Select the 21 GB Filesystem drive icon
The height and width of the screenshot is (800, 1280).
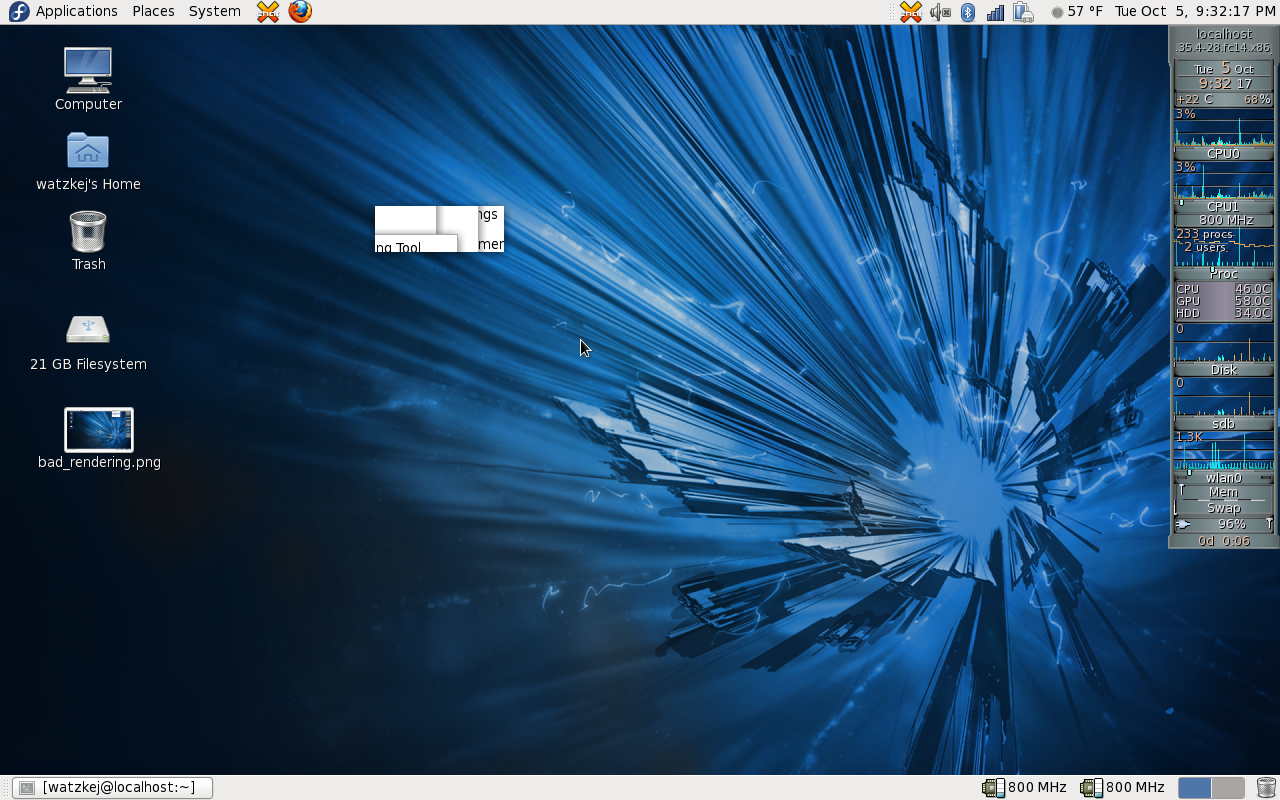(88, 342)
